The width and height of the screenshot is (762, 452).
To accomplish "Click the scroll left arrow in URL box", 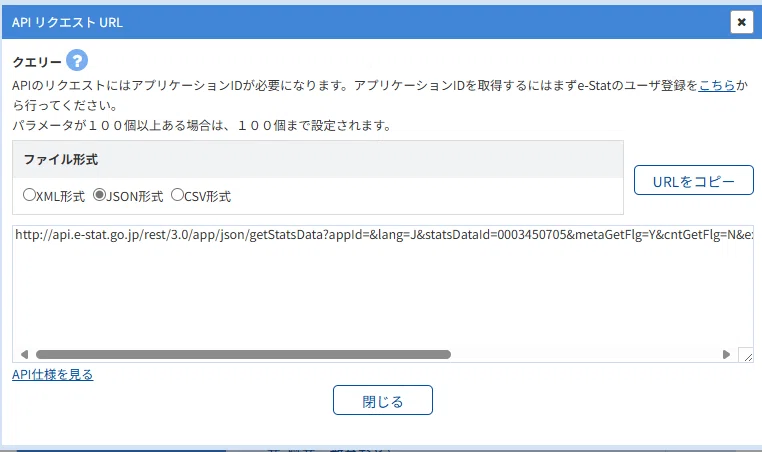I will pyautogui.click(x=24, y=354).
